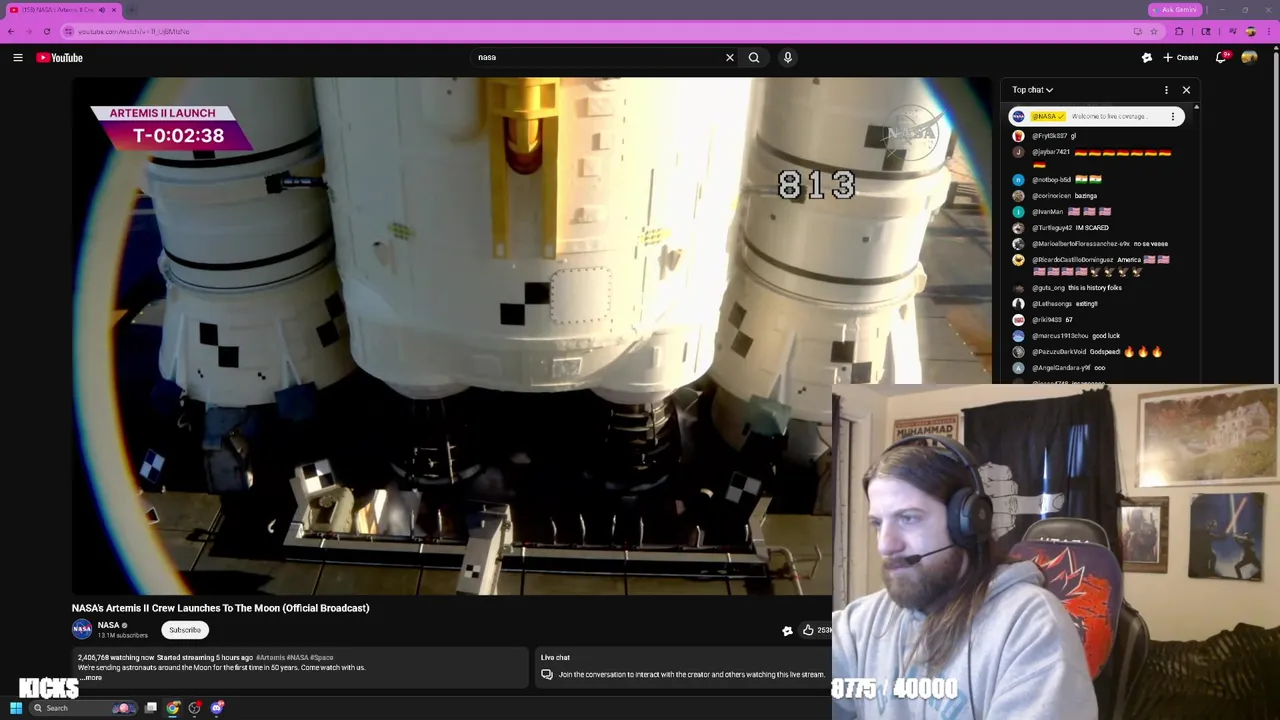Open the NASA channel name link
The width and height of the screenshot is (1280, 720).
pyautogui.click(x=109, y=625)
